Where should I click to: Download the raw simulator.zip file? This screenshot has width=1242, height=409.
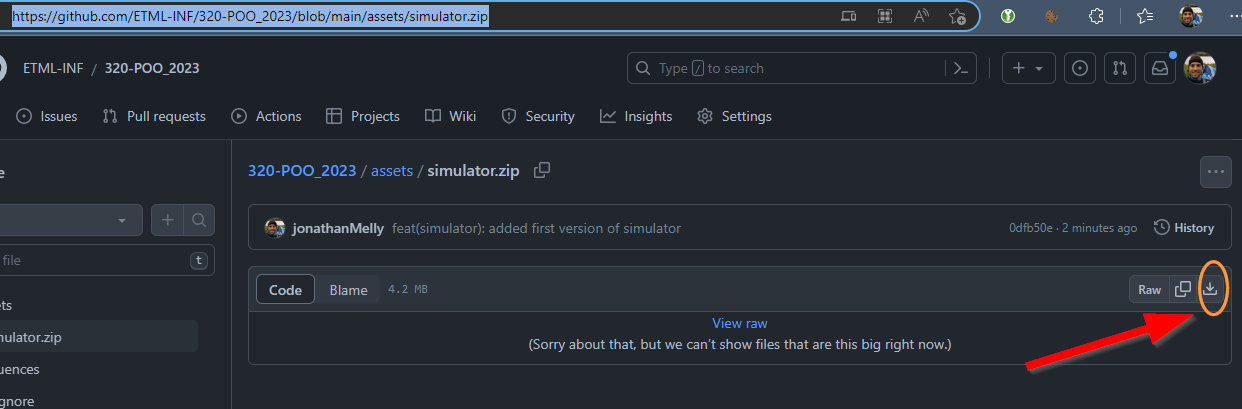tap(1210, 289)
